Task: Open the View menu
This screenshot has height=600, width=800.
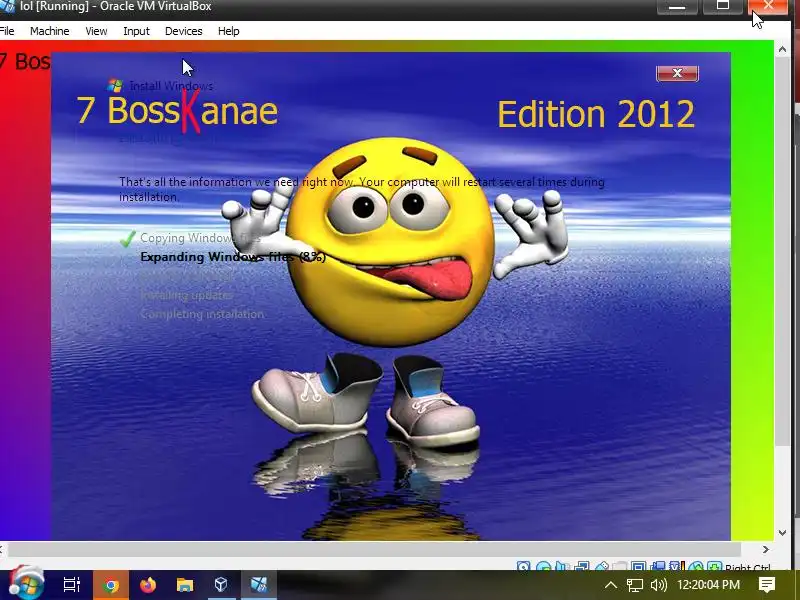Action: click(x=96, y=31)
